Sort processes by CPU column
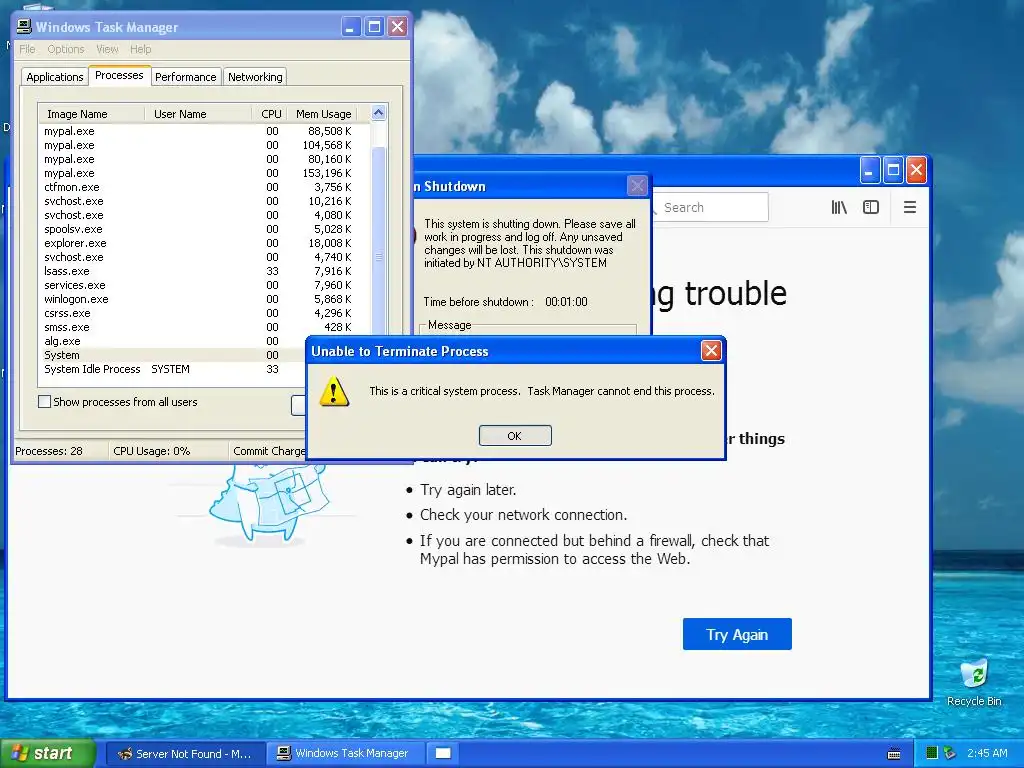 pyautogui.click(x=270, y=114)
